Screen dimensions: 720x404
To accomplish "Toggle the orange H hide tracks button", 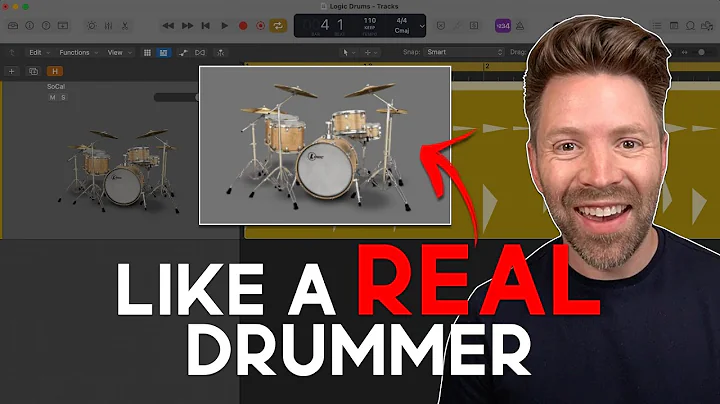I will (x=55, y=71).
